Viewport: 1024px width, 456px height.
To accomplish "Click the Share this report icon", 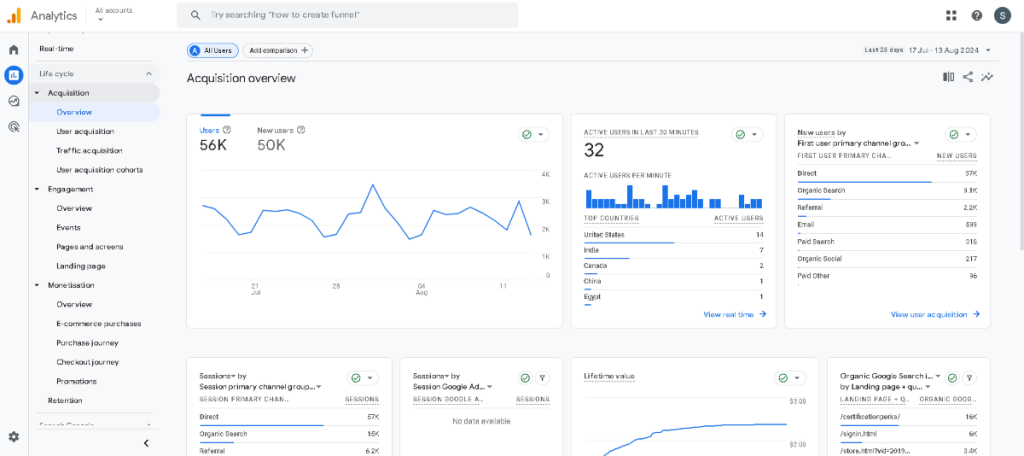I will 968,77.
